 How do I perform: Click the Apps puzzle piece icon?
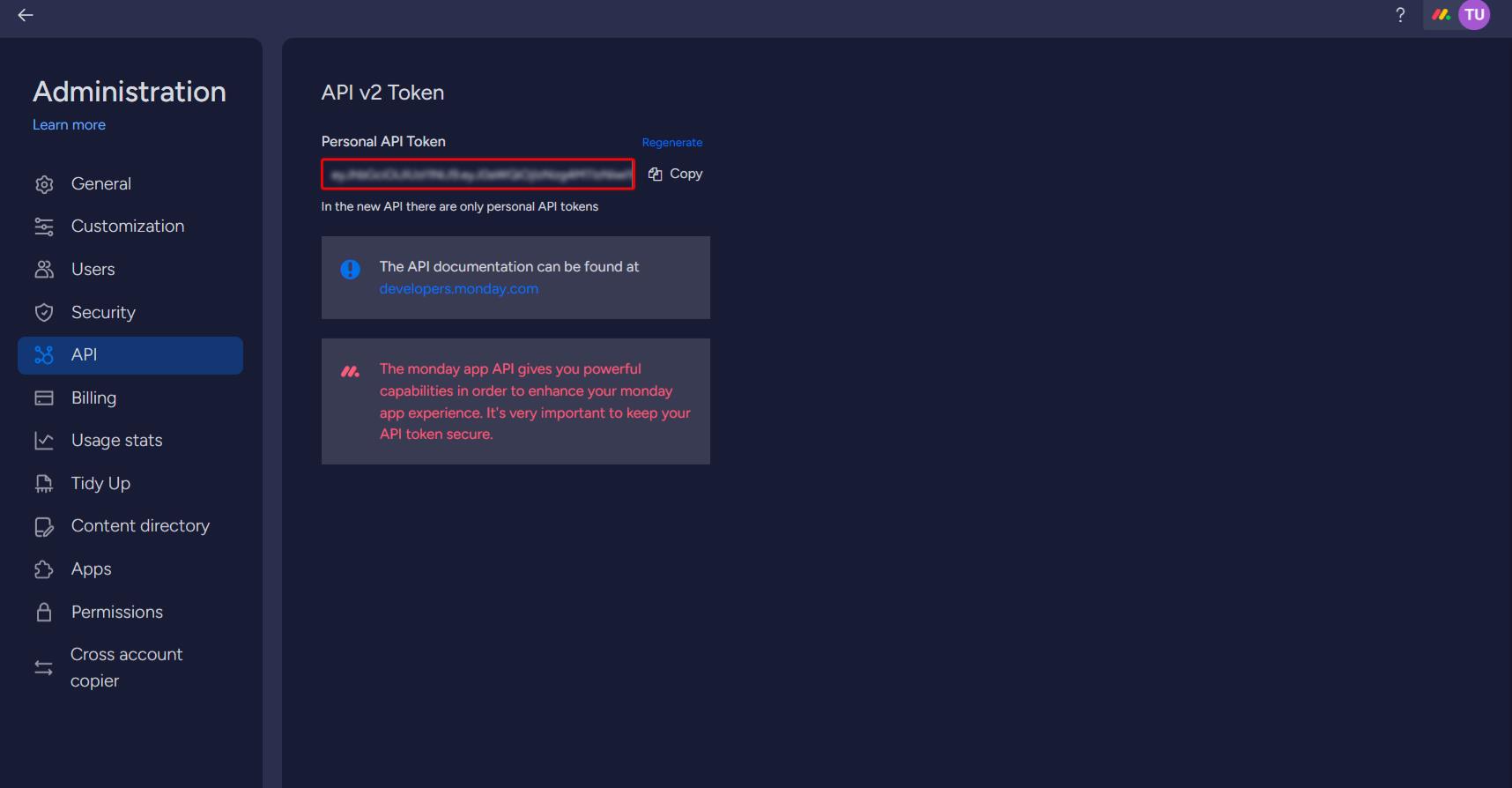(x=44, y=569)
